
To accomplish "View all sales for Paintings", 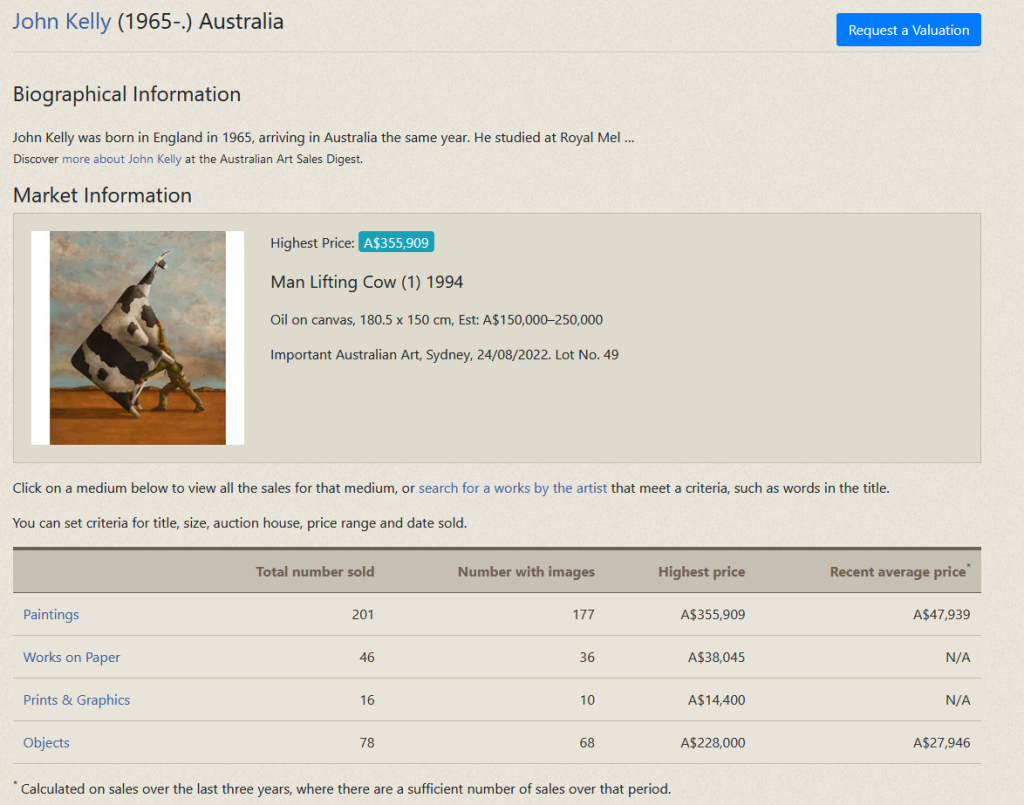I will pos(51,614).
